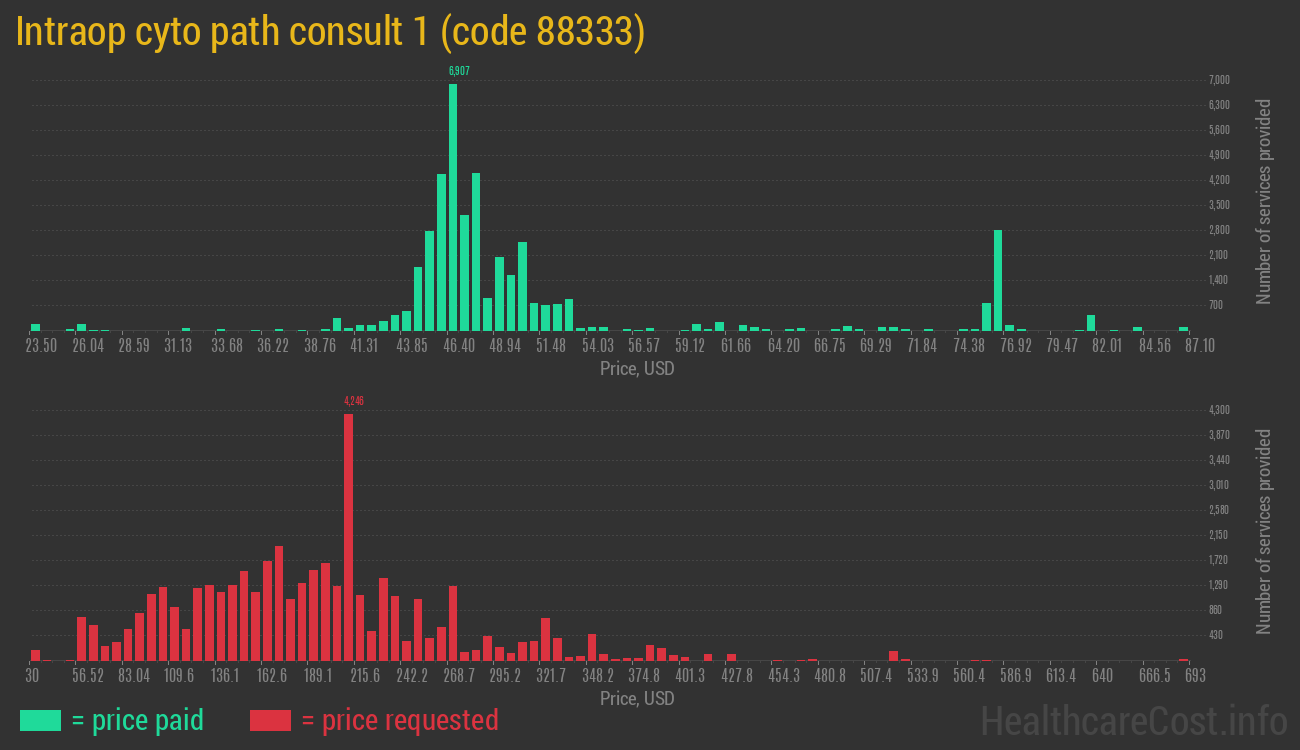Click the tall green bar near 76.92
The height and width of the screenshot is (750, 1300).
pyautogui.click(x=998, y=280)
